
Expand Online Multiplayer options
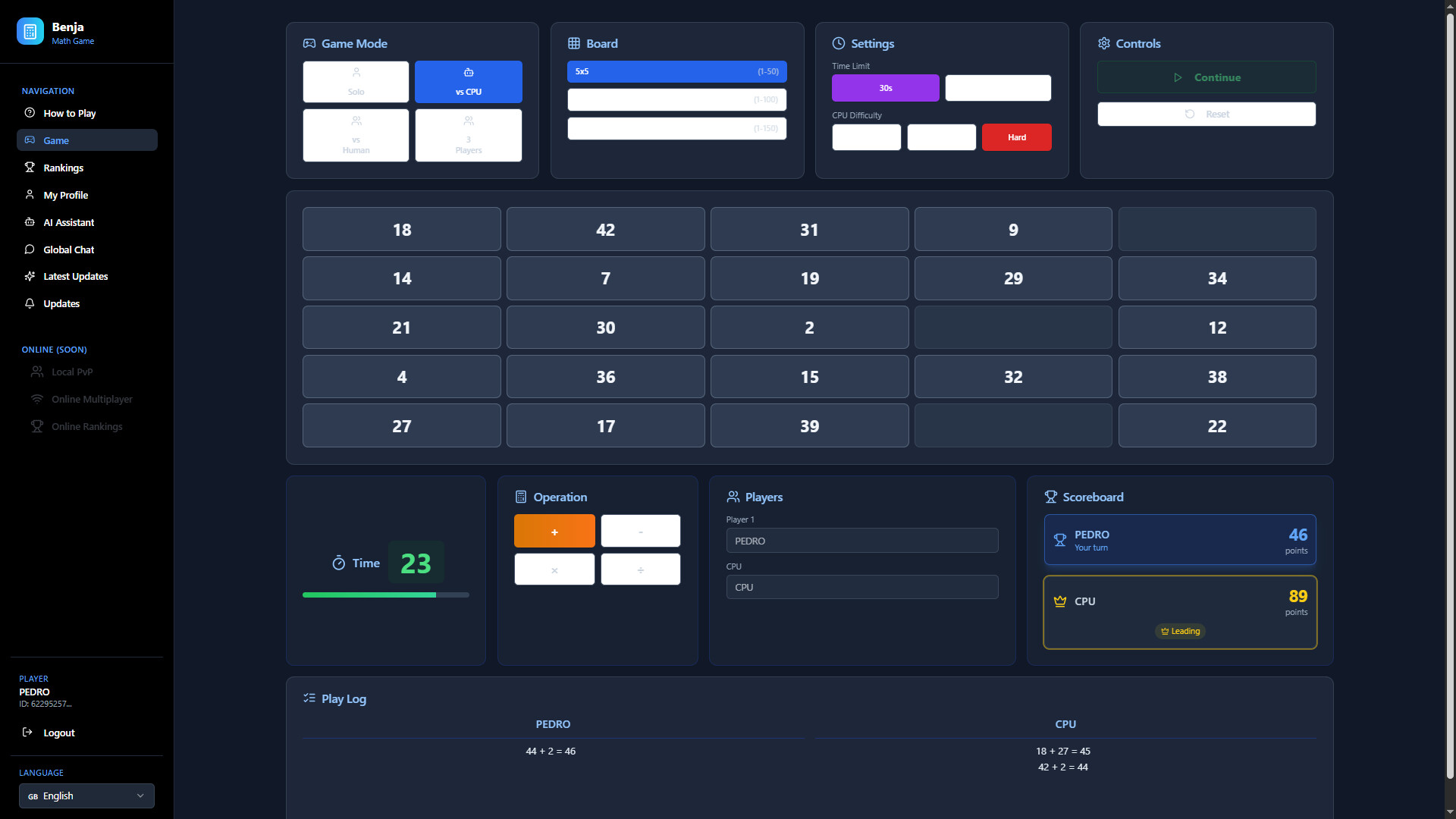tap(91, 399)
